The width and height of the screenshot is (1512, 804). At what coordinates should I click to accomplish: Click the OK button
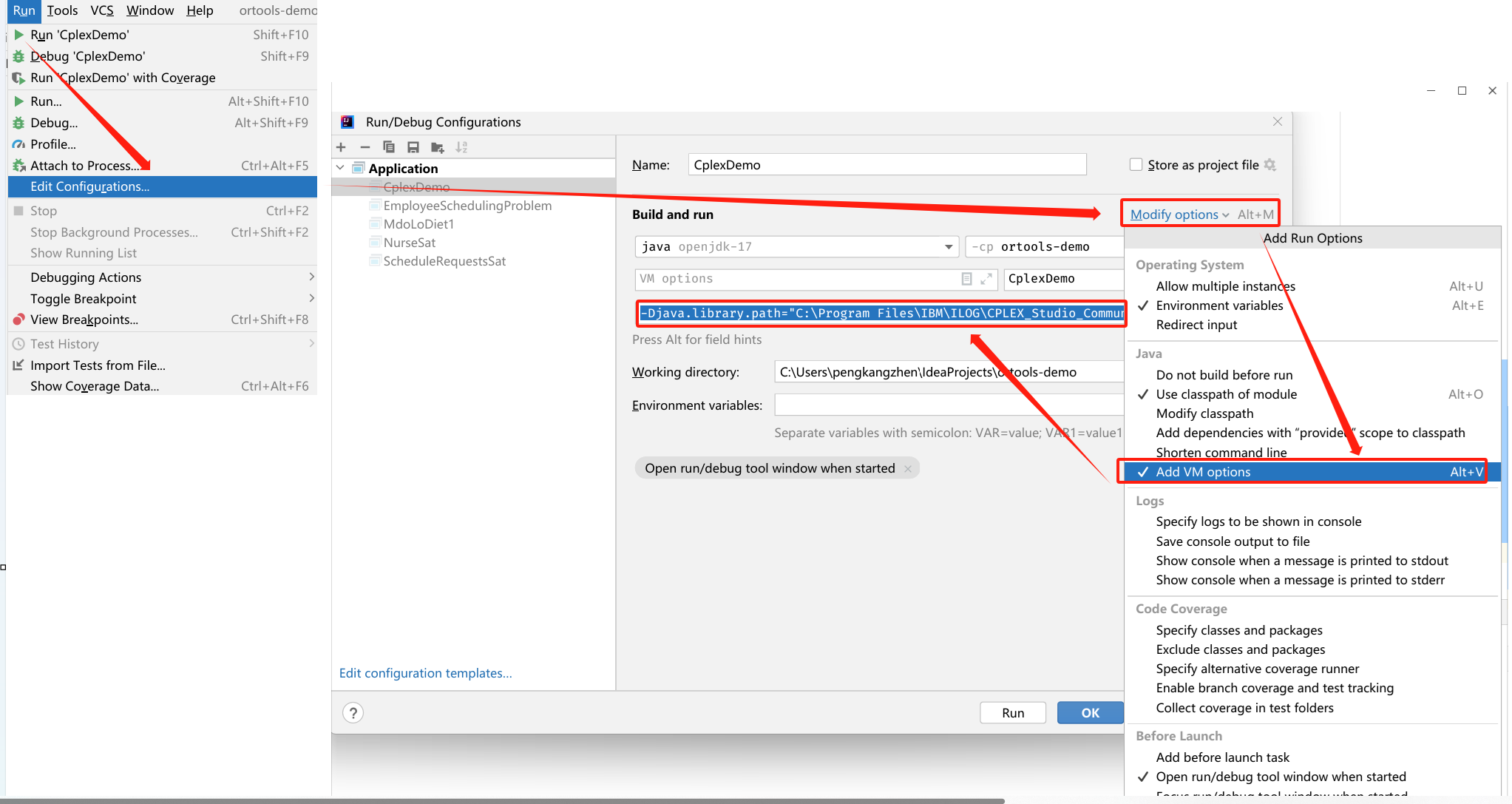[x=1090, y=713]
